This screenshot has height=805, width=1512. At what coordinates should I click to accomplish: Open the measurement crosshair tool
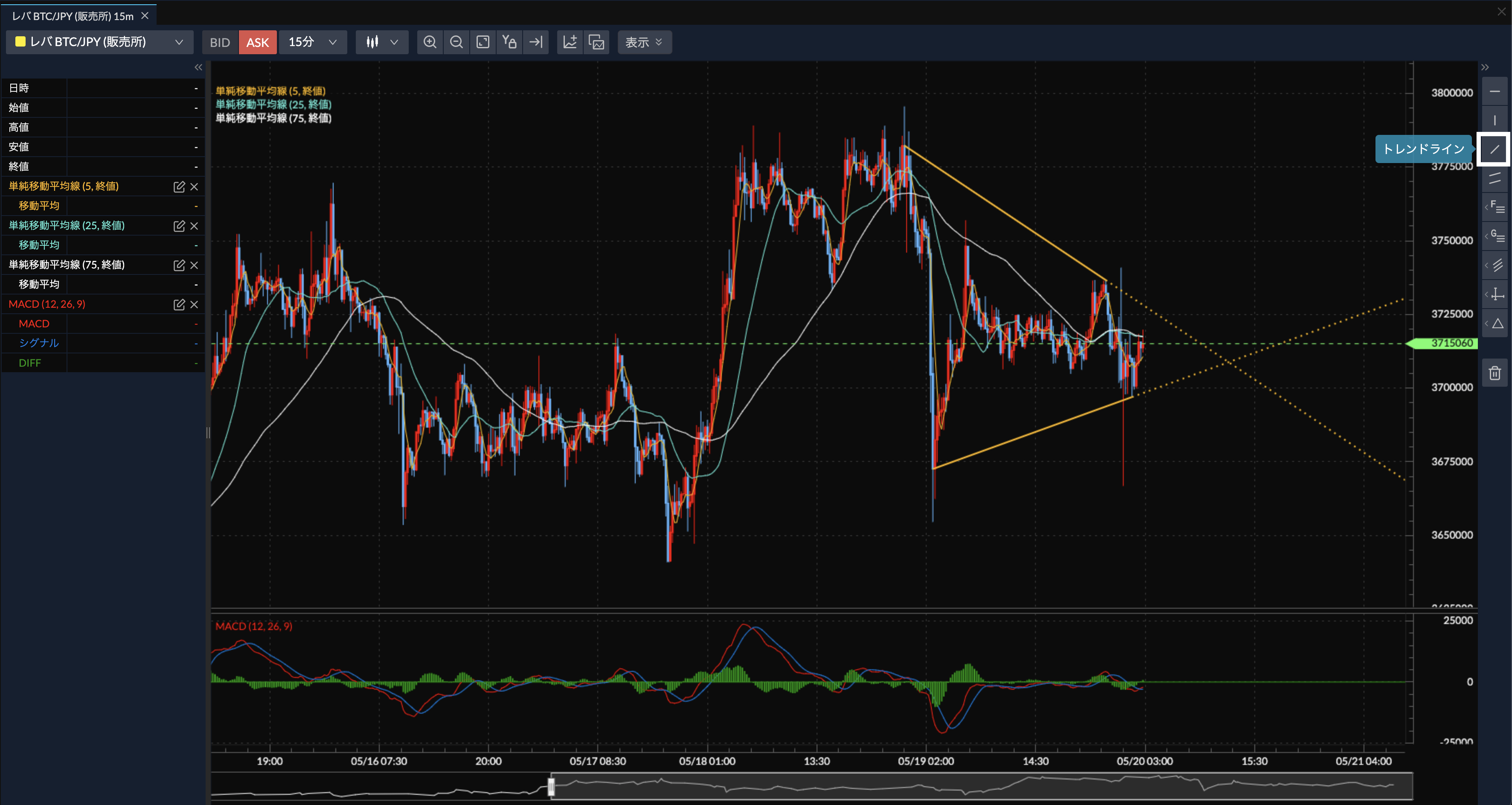1495,294
